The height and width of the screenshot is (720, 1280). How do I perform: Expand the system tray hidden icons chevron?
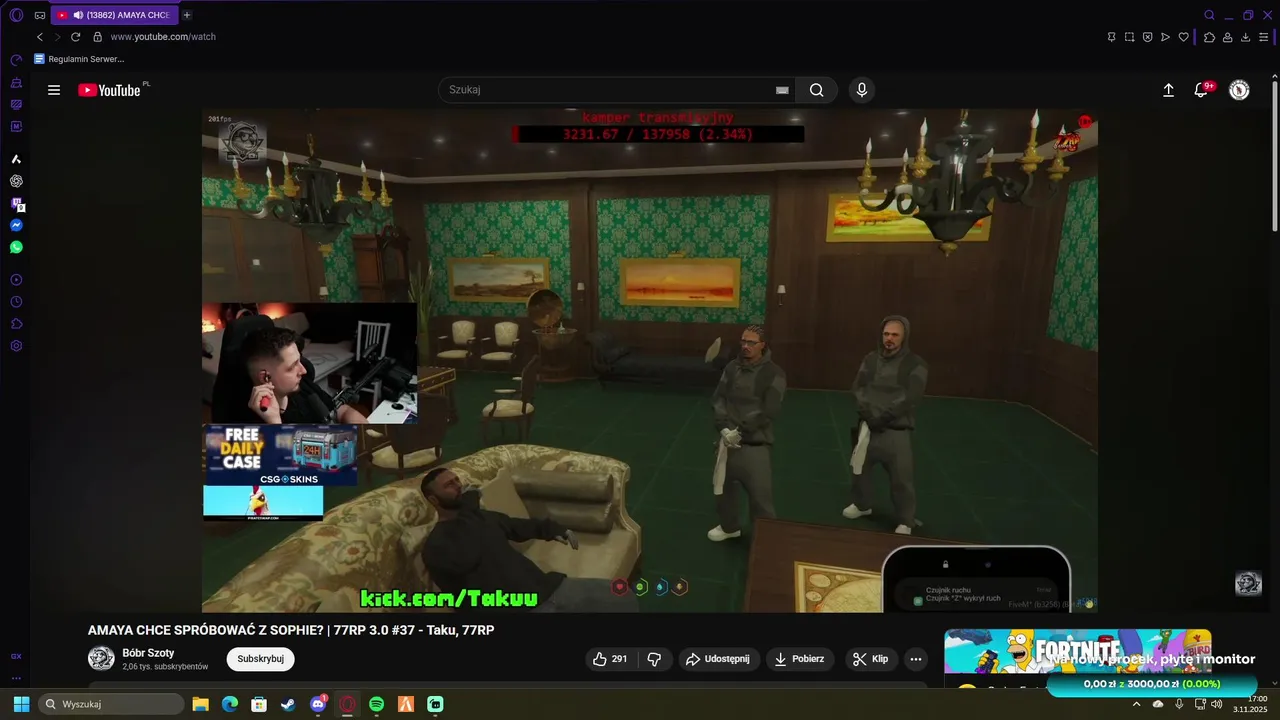pos(1136,704)
